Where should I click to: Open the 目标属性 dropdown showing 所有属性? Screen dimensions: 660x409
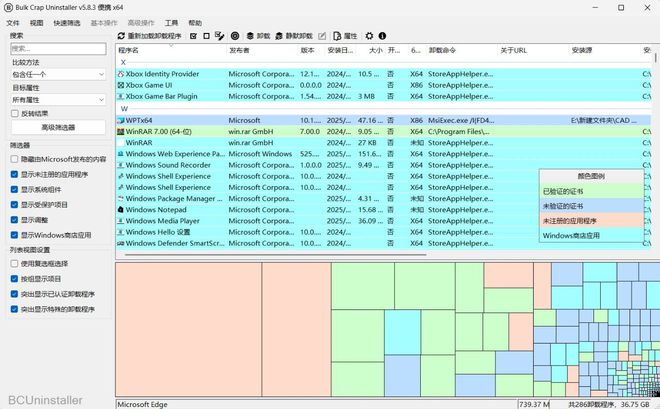pos(58,100)
